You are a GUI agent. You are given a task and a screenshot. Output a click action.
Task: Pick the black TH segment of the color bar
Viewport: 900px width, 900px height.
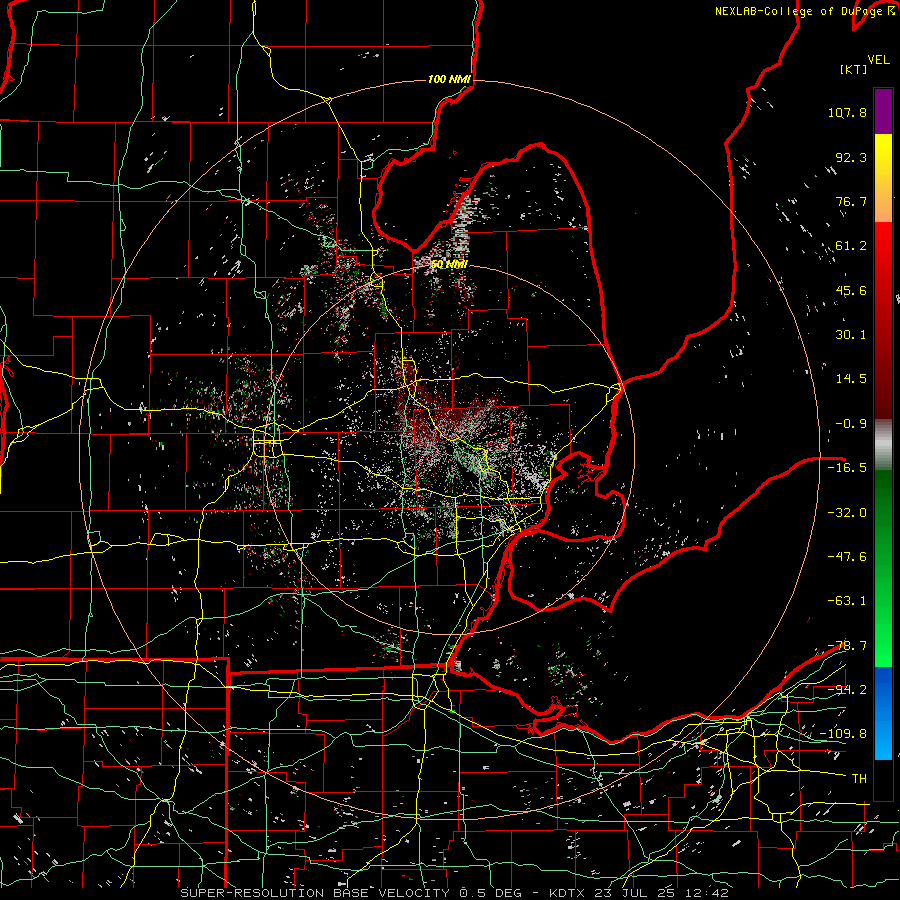click(883, 779)
